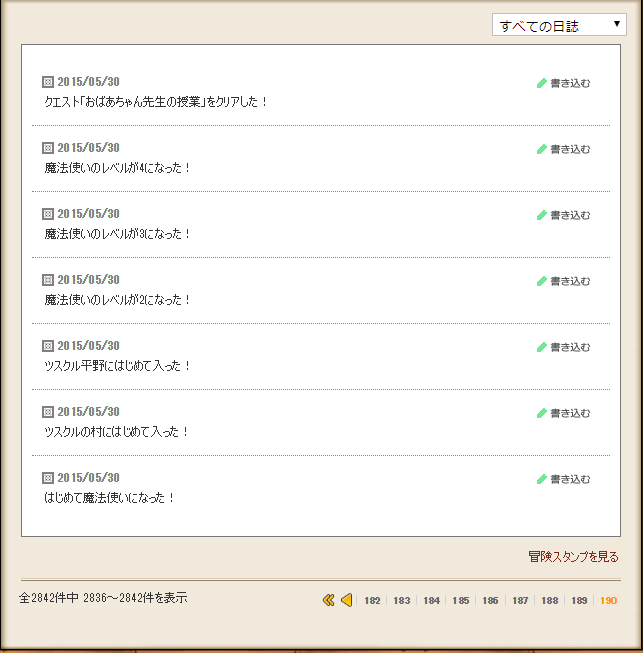Open page 188 of the journal
Image resolution: width=643 pixels, height=653 pixels.
click(549, 601)
